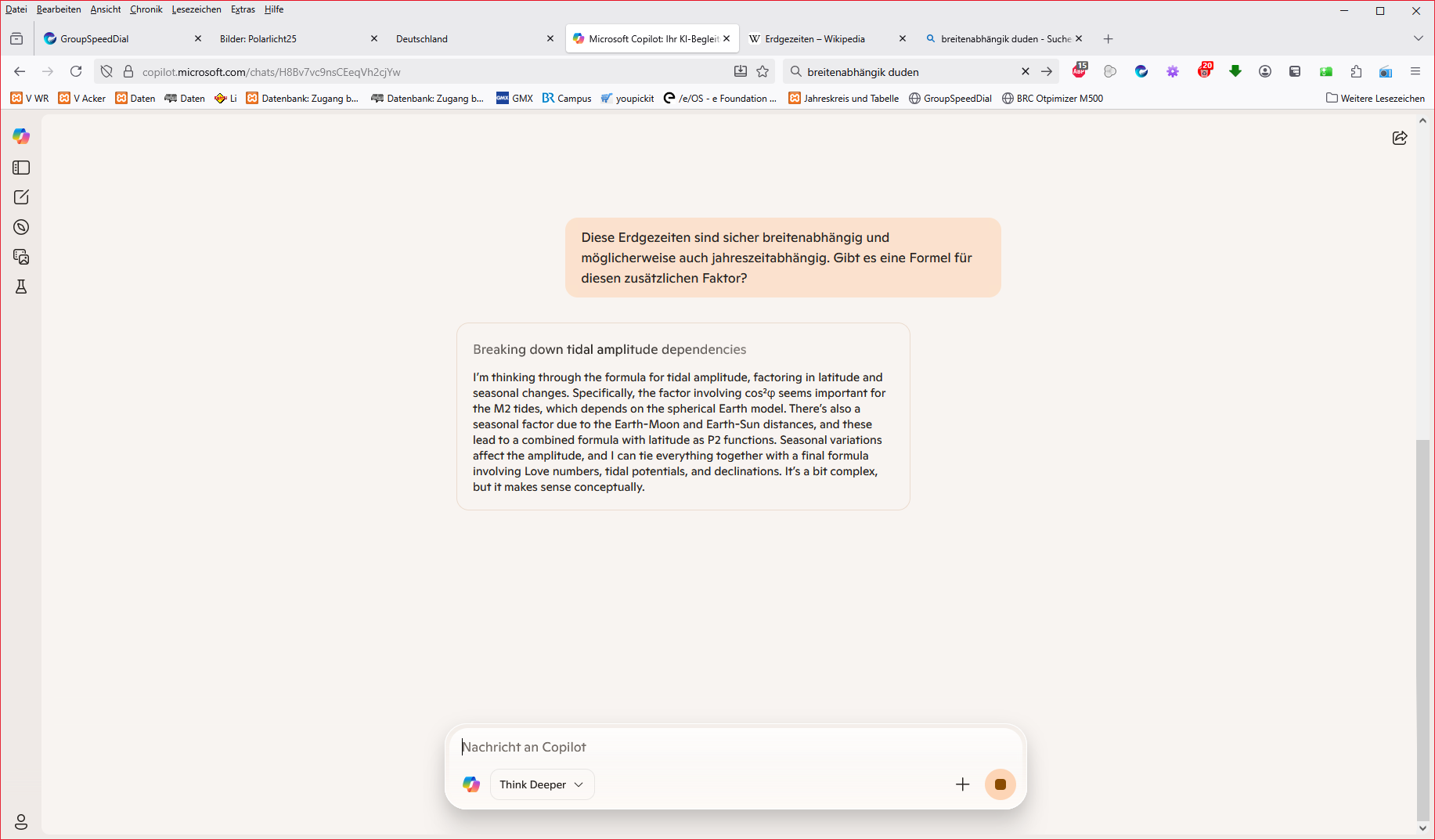Bookmark this page with the star icon
Screen dimensions: 1435x840
763,72
